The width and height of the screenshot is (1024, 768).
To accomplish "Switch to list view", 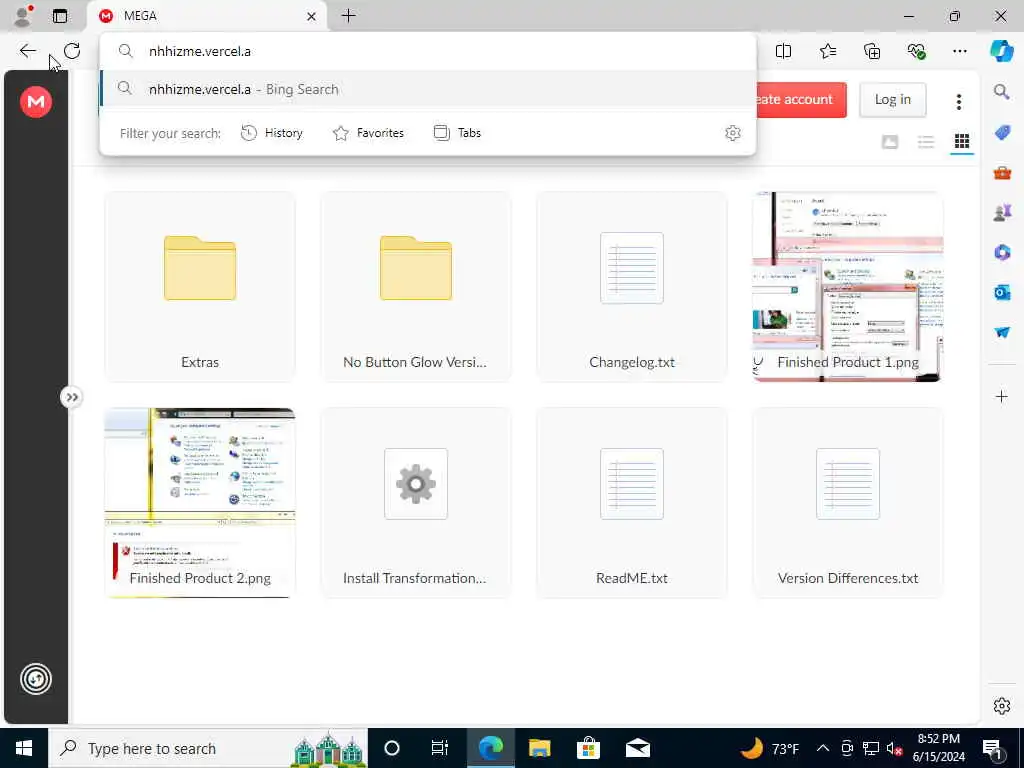I will click(925, 142).
